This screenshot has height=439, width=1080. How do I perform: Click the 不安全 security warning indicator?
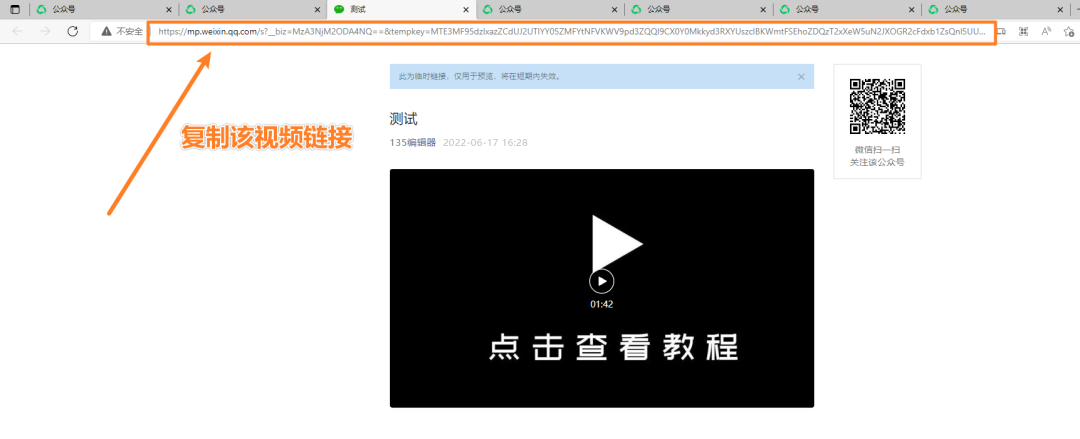121,31
